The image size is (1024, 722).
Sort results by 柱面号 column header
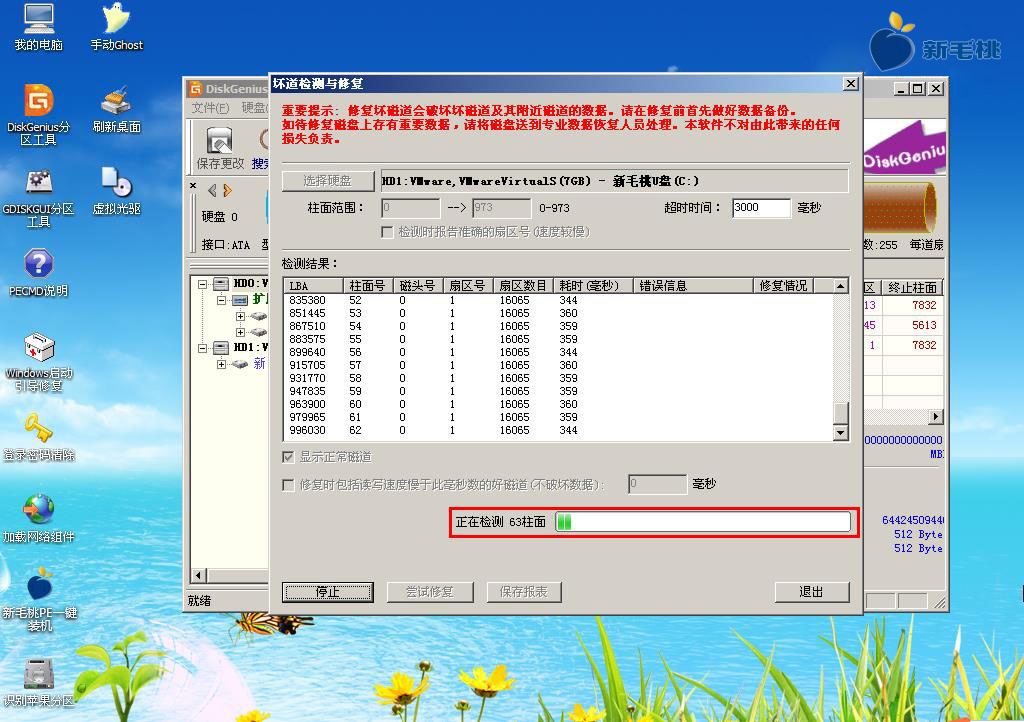tap(368, 286)
